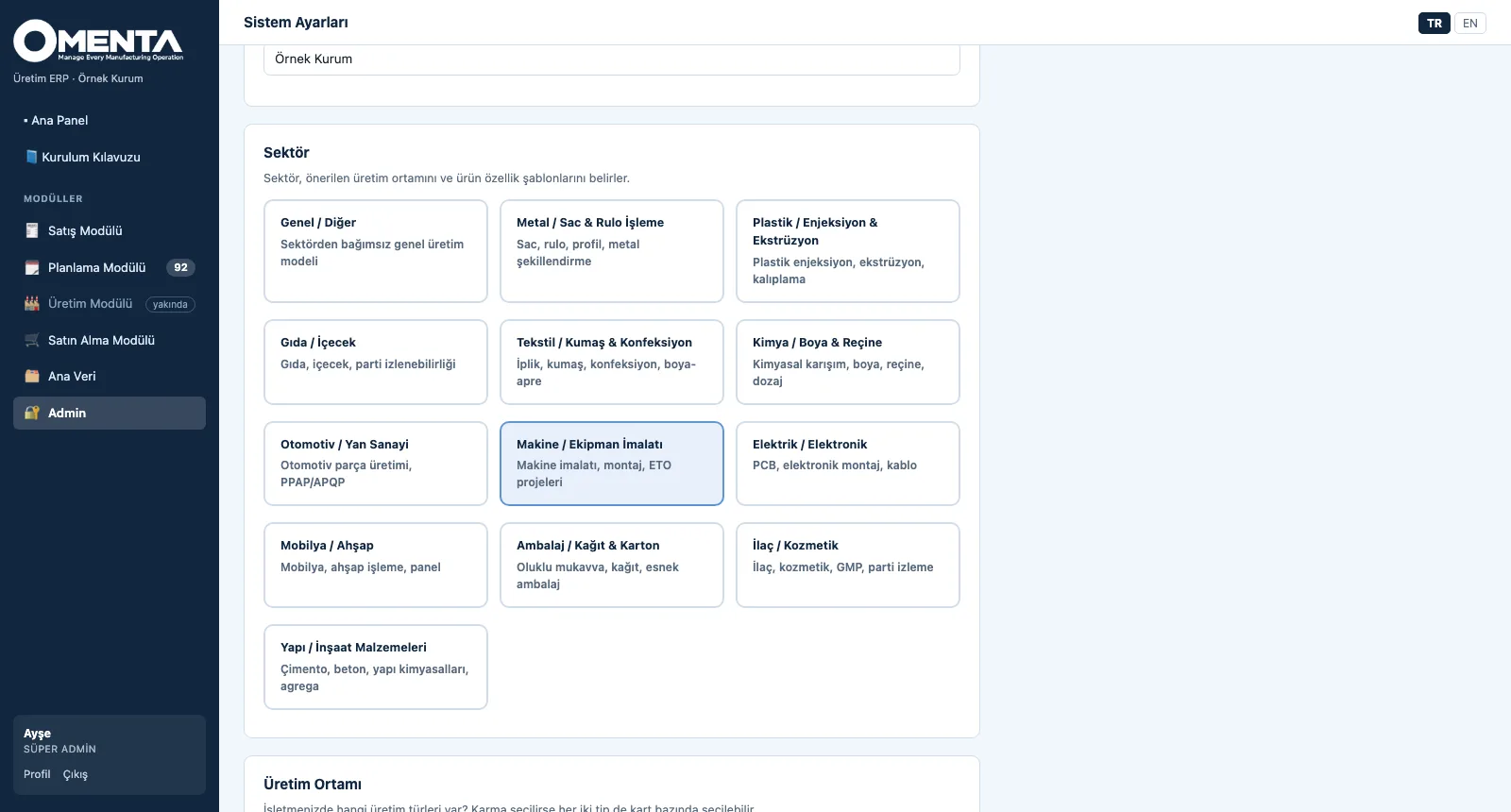Switch language to EN
Image resolution: width=1511 pixels, height=812 pixels.
point(1470,23)
